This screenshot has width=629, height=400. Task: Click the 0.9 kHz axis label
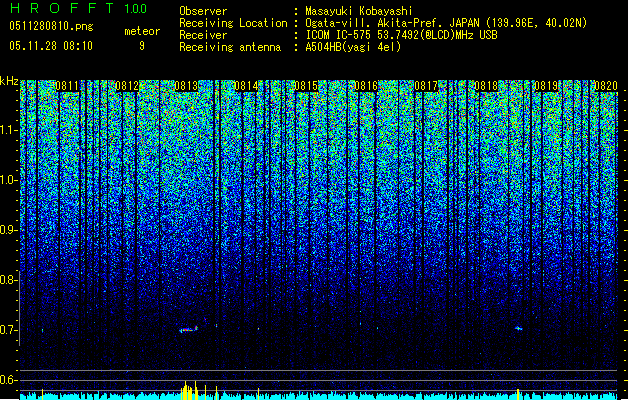9,230
